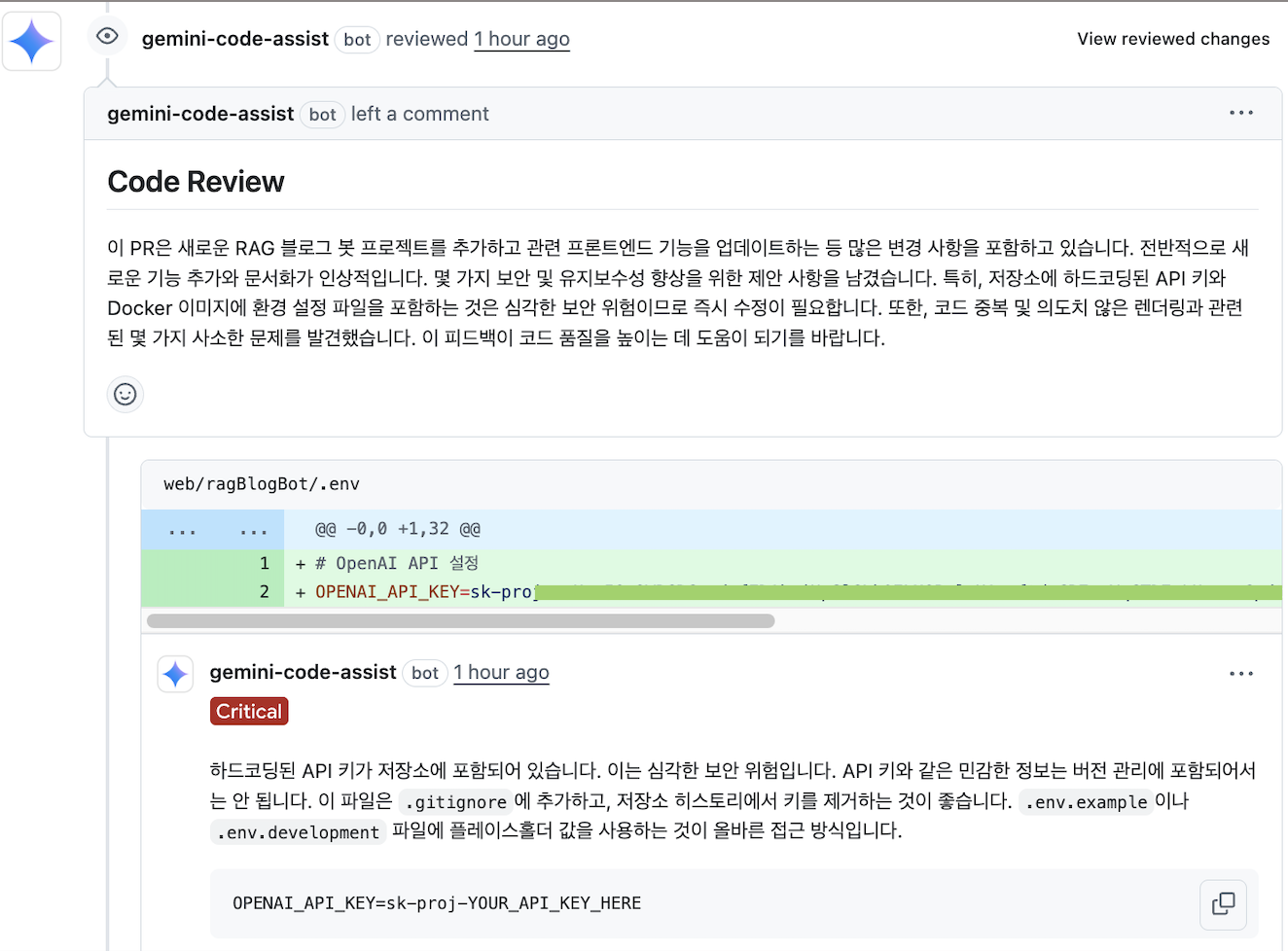Expand diff lines using the right ellipsis in hunk header
Screen dimensions: 1288x951
(x=253, y=530)
